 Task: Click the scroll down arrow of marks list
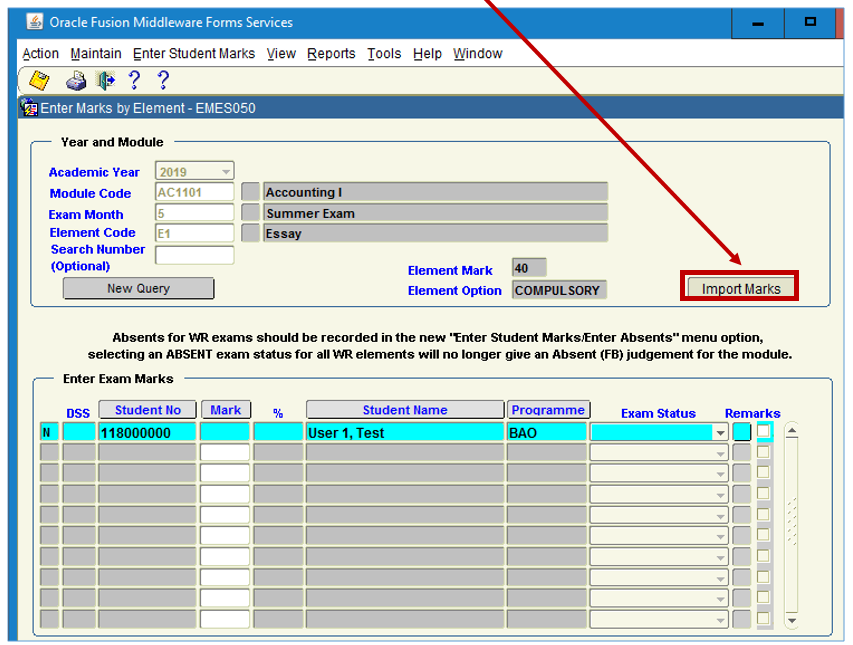click(792, 620)
